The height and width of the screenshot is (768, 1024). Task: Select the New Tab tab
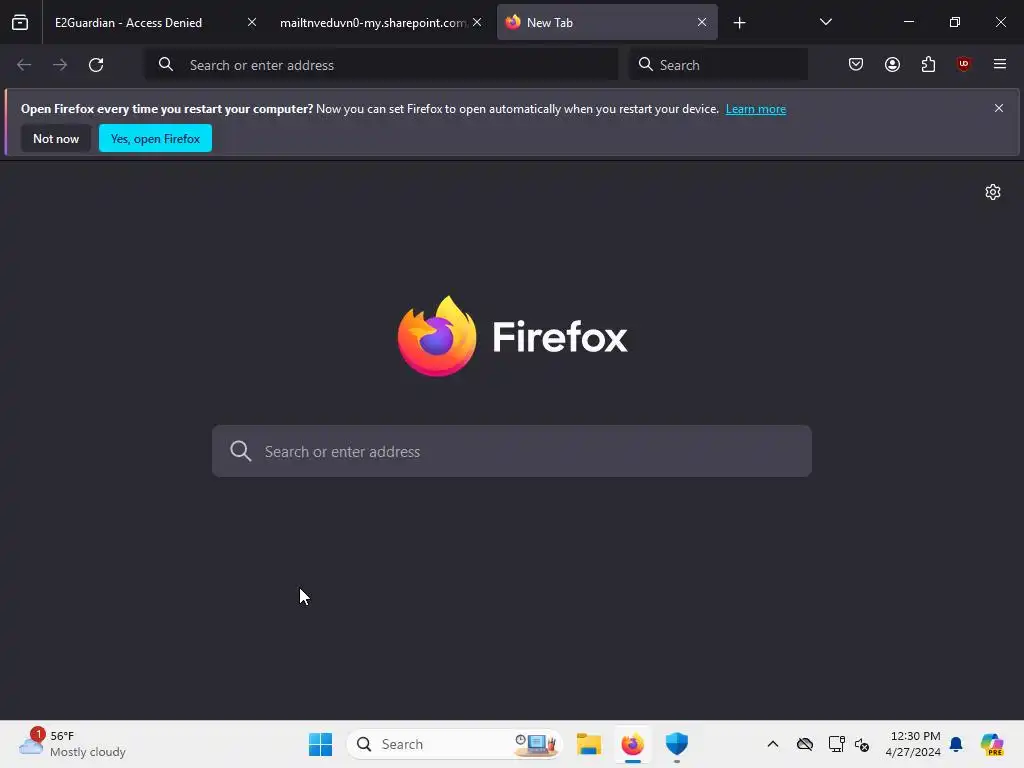[607, 22]
